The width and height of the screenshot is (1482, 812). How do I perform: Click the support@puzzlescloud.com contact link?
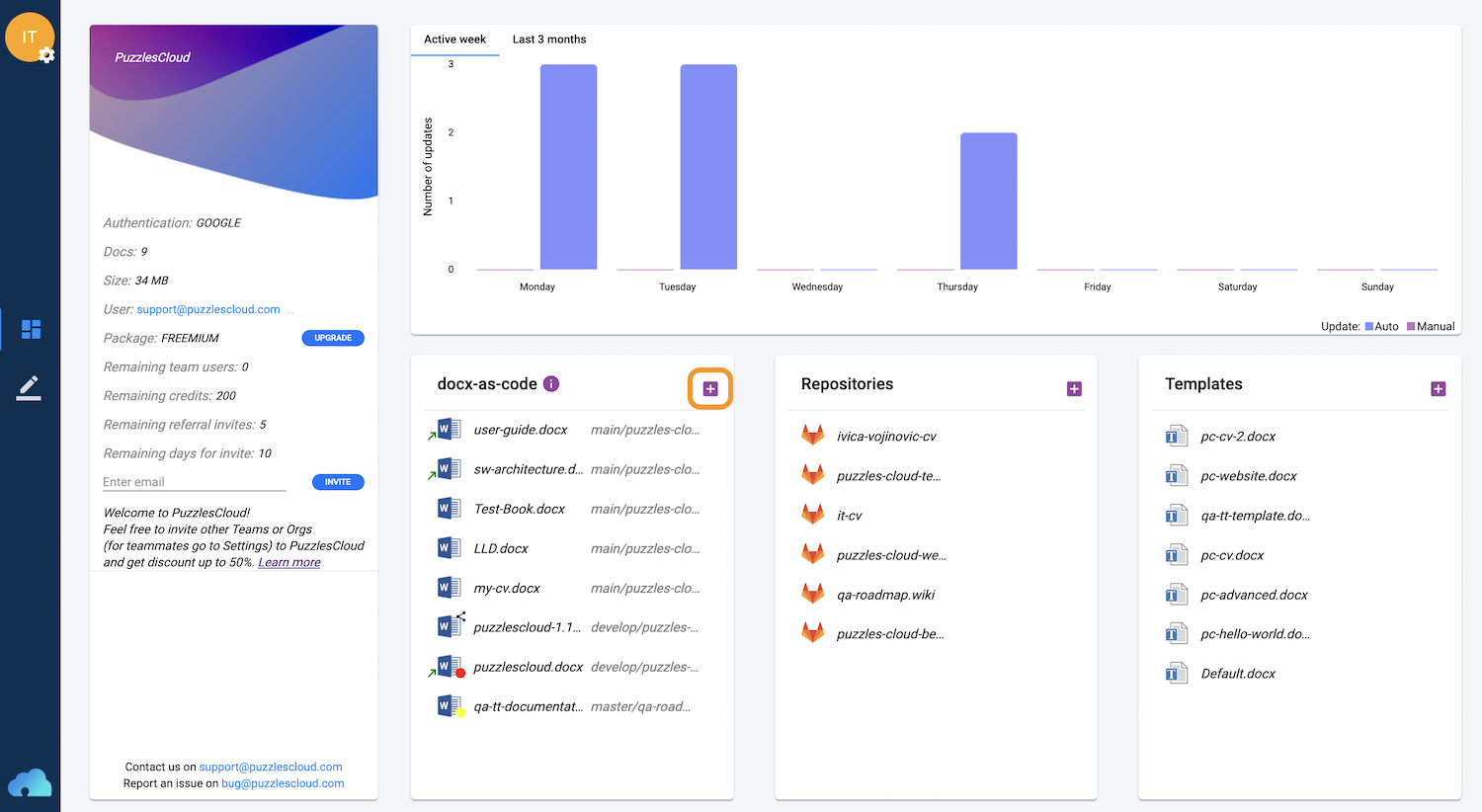point(271,767)
